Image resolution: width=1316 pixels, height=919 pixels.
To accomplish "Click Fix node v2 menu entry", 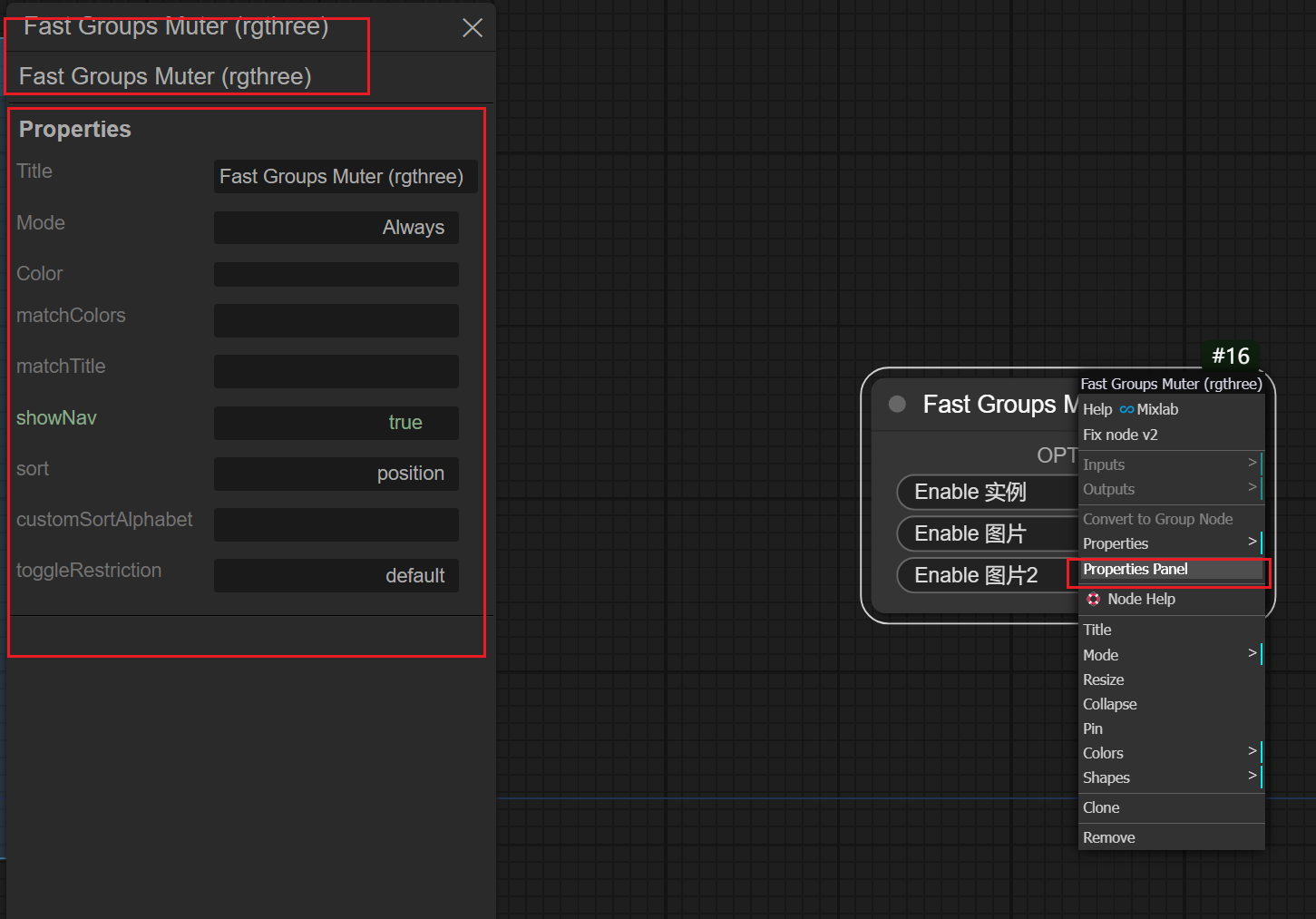I will (1120, 435).
